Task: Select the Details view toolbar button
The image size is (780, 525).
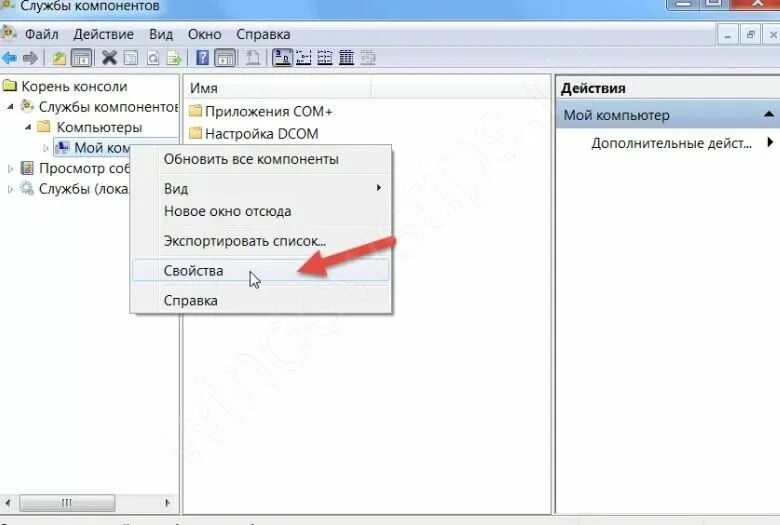Action: [346, 58]
